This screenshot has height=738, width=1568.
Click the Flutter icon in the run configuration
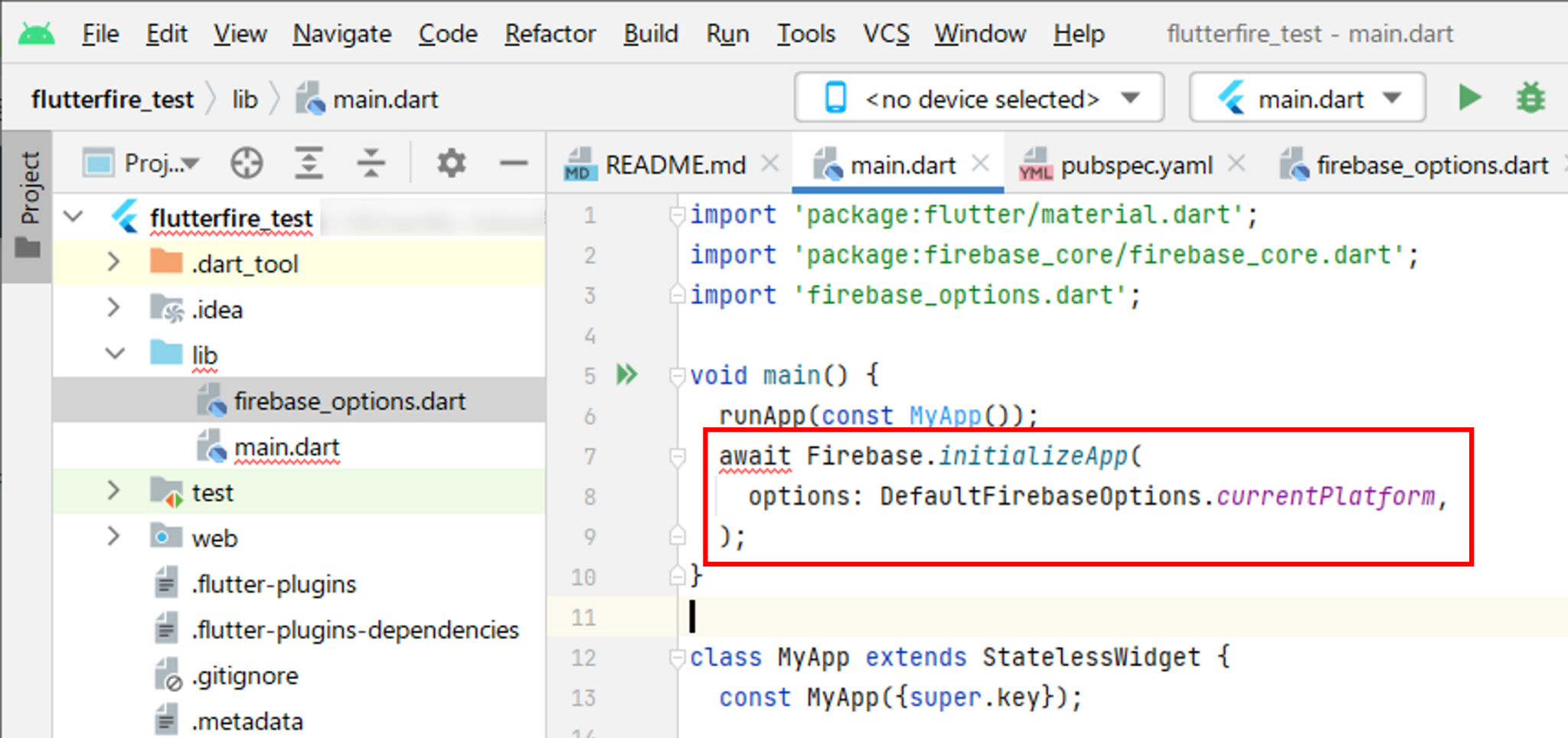1231,98
